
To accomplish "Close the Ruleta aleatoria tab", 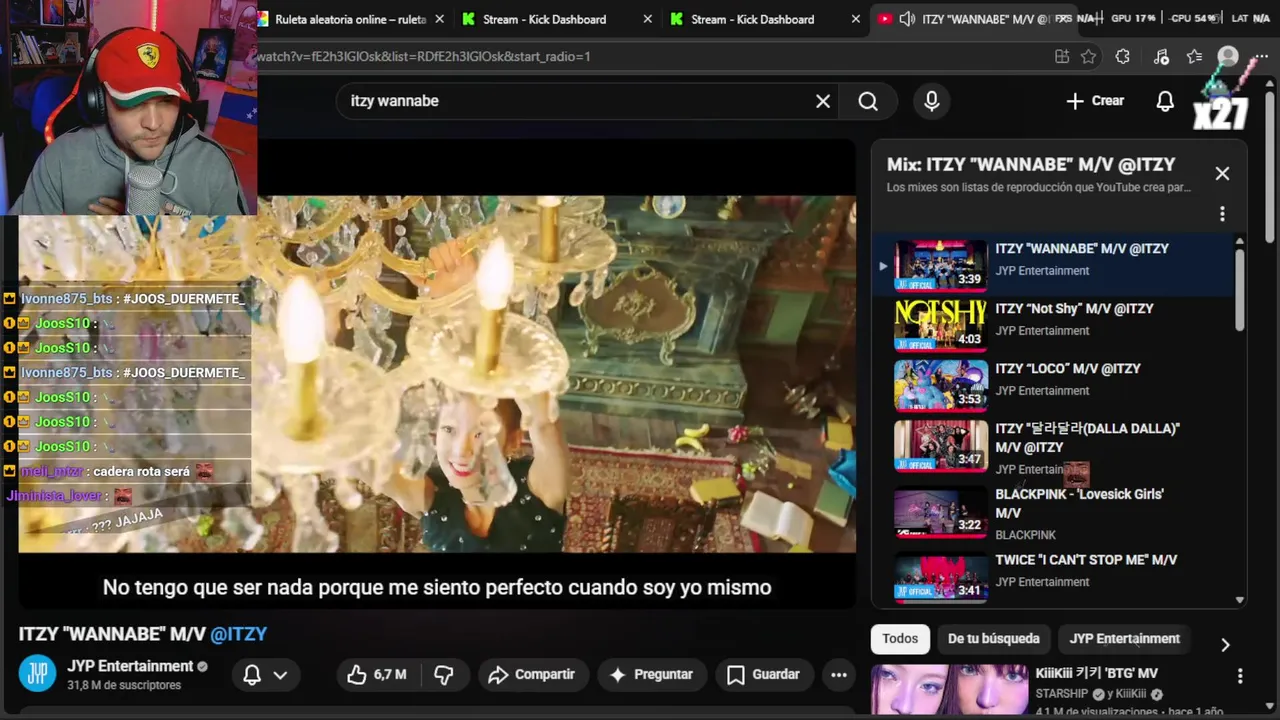I will 439,19.
